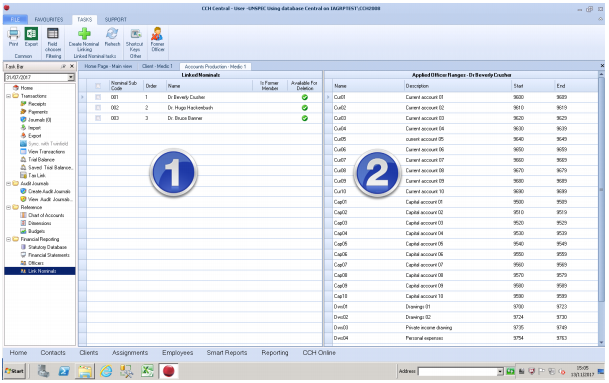This screenshot has height=383, width=609.
Task: Tick checkbox for Dr. Hugo Hackenbush row
Action: point(98,108)
